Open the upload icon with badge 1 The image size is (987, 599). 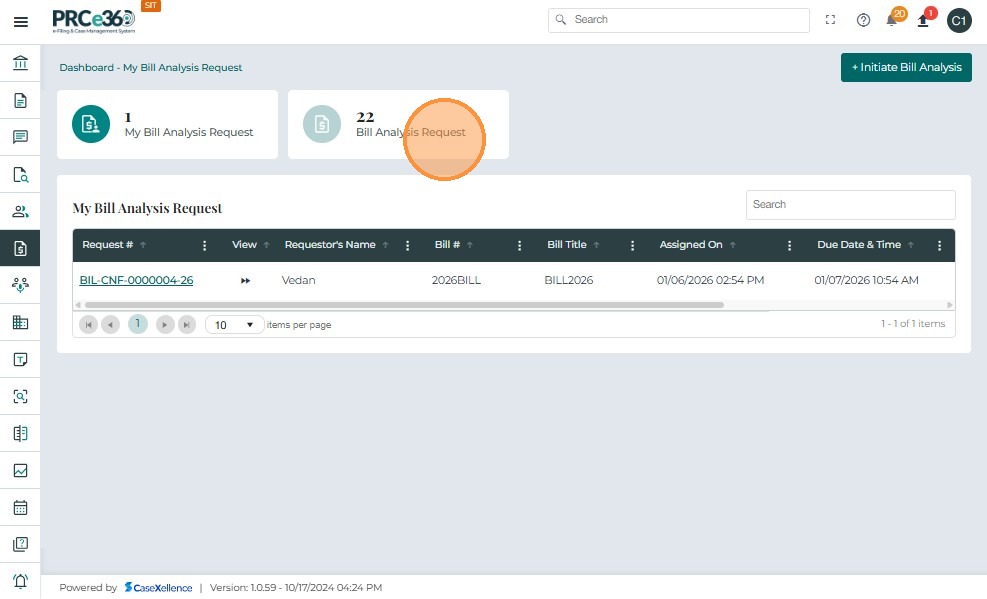coord(924,19)
